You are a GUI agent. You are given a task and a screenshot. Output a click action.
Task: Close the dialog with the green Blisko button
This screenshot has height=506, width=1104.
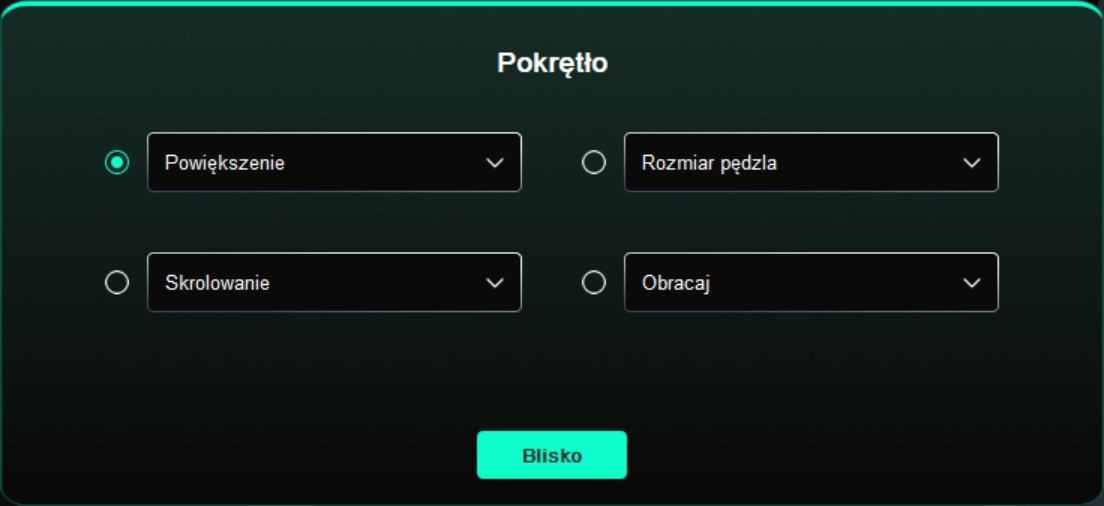click(552, 455)
